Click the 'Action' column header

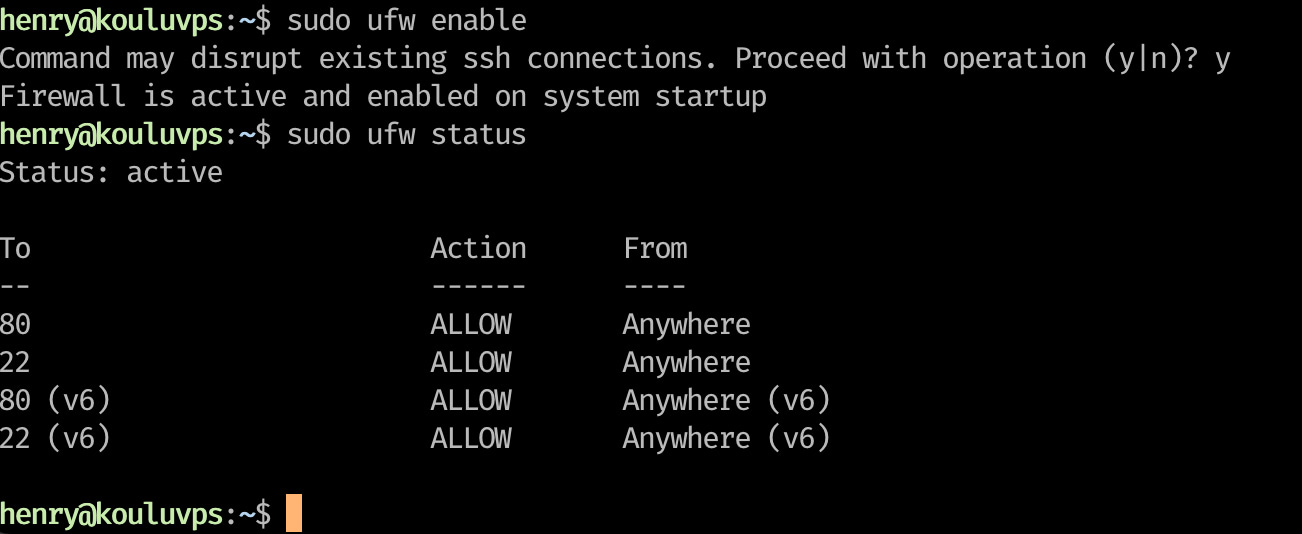pos(478,248)
